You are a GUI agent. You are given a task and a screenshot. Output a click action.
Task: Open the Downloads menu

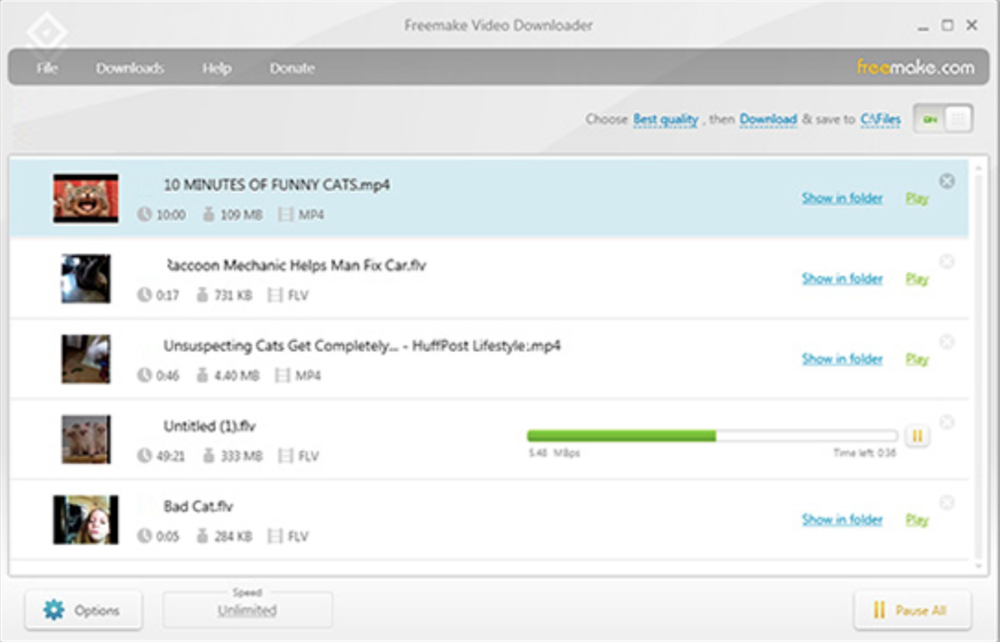(x=130, y=68)
